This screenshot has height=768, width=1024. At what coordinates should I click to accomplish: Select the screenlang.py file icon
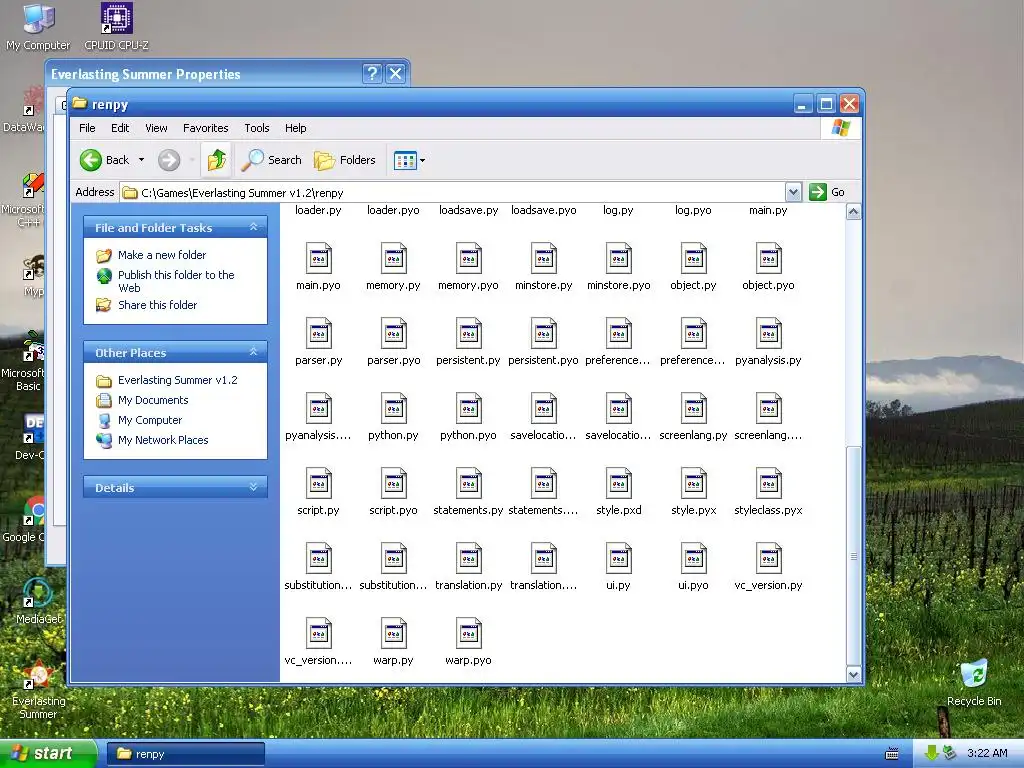(694, 408)
